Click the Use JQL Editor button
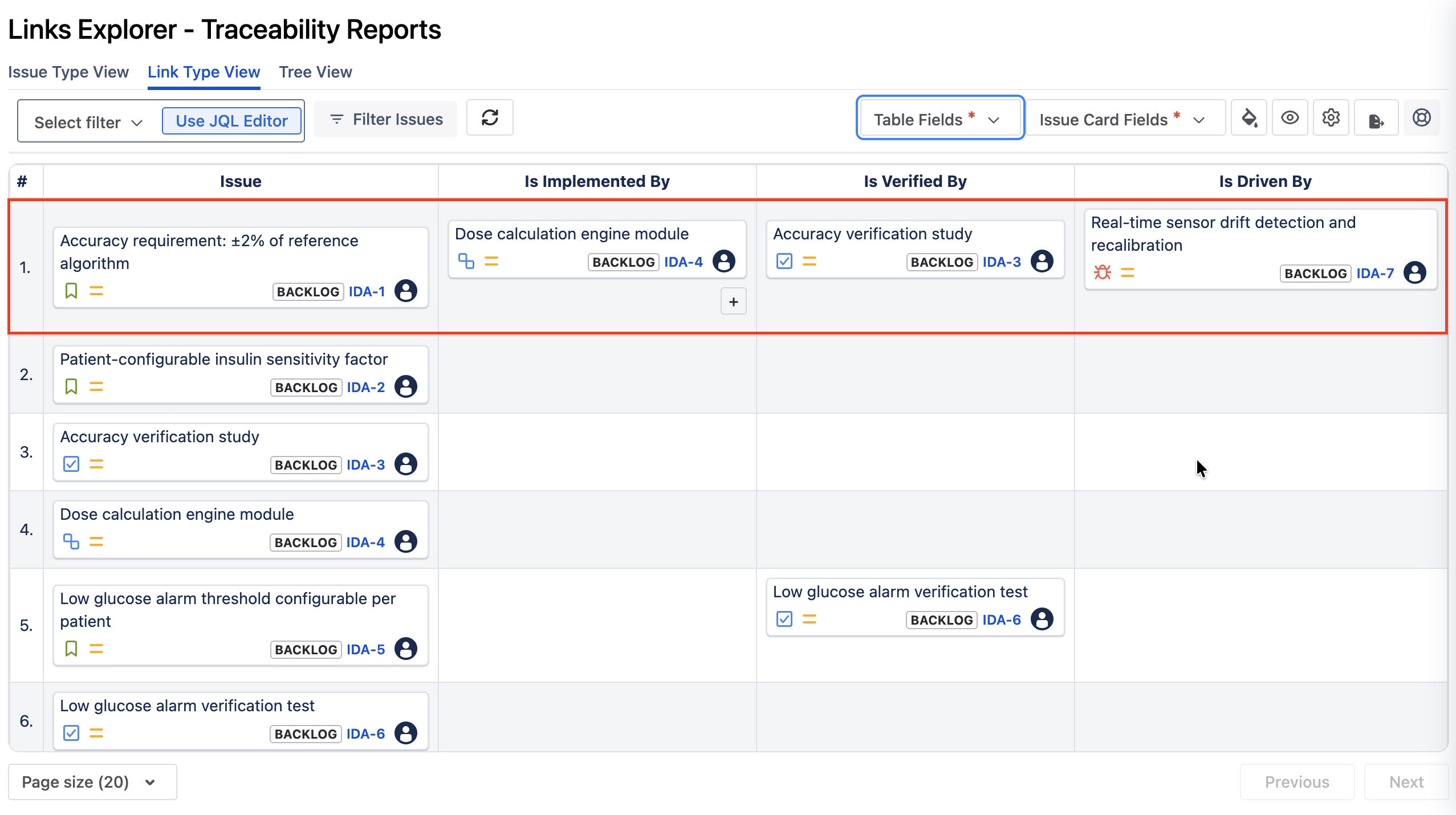This screenshot has height=815, width=1456. [231, 121]
